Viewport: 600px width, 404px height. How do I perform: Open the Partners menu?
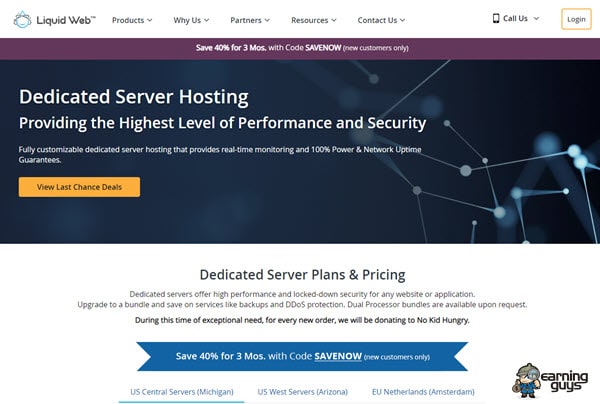pos(250,20)
